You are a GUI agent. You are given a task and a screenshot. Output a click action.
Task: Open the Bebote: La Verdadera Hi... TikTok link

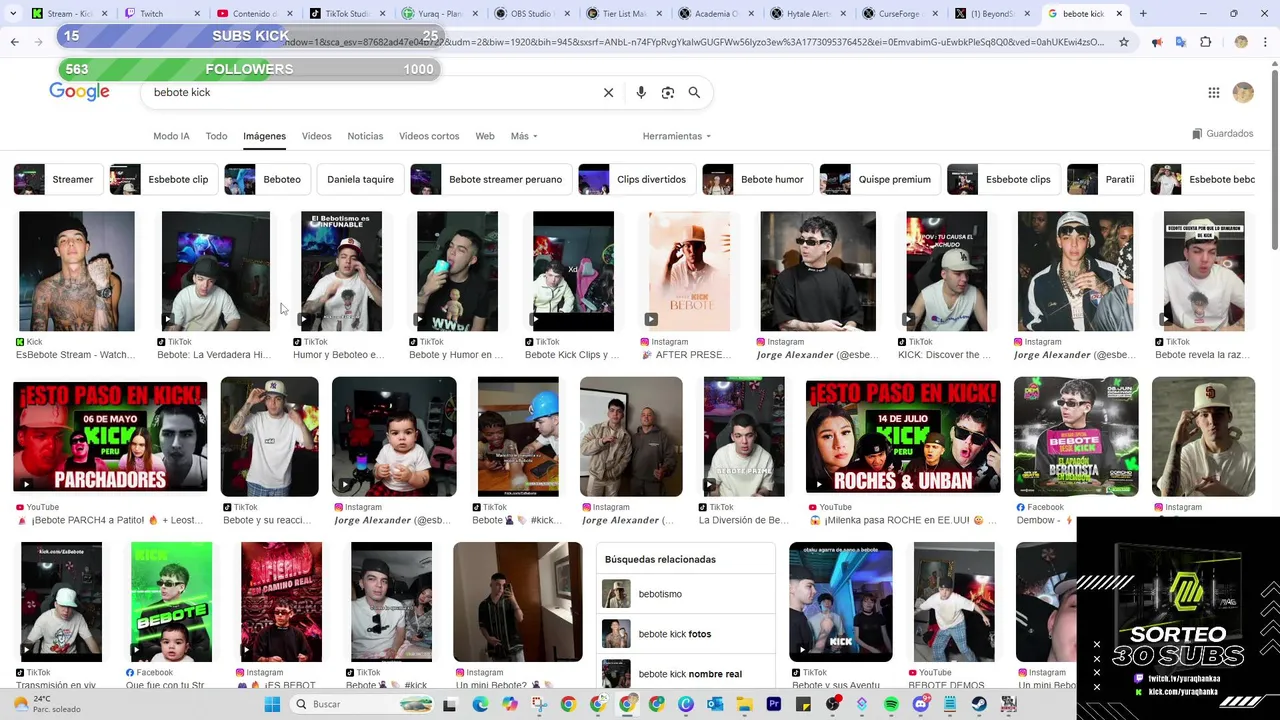pyautogui.click(x=214, y=355)
